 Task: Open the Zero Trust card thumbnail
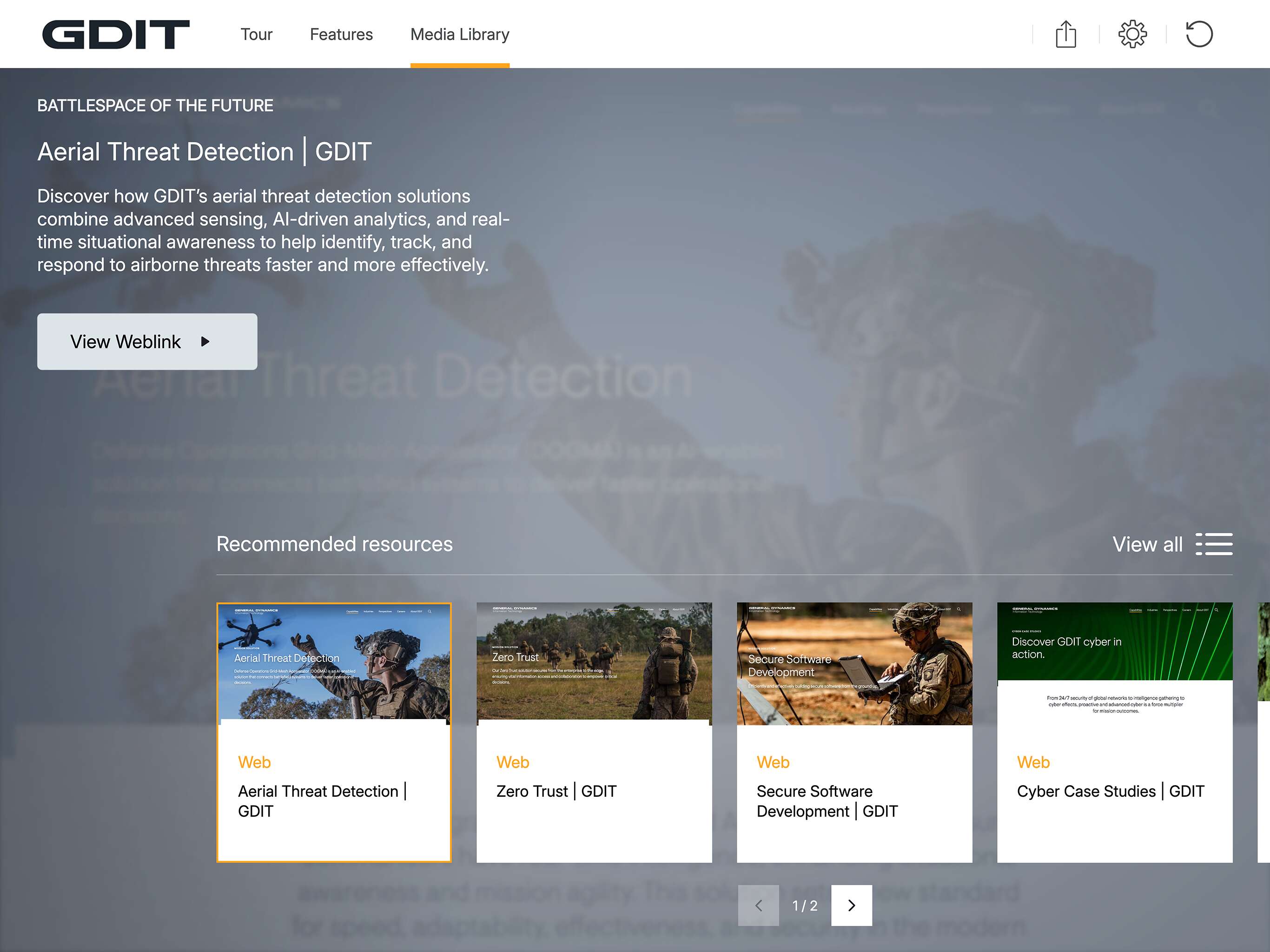594,664
